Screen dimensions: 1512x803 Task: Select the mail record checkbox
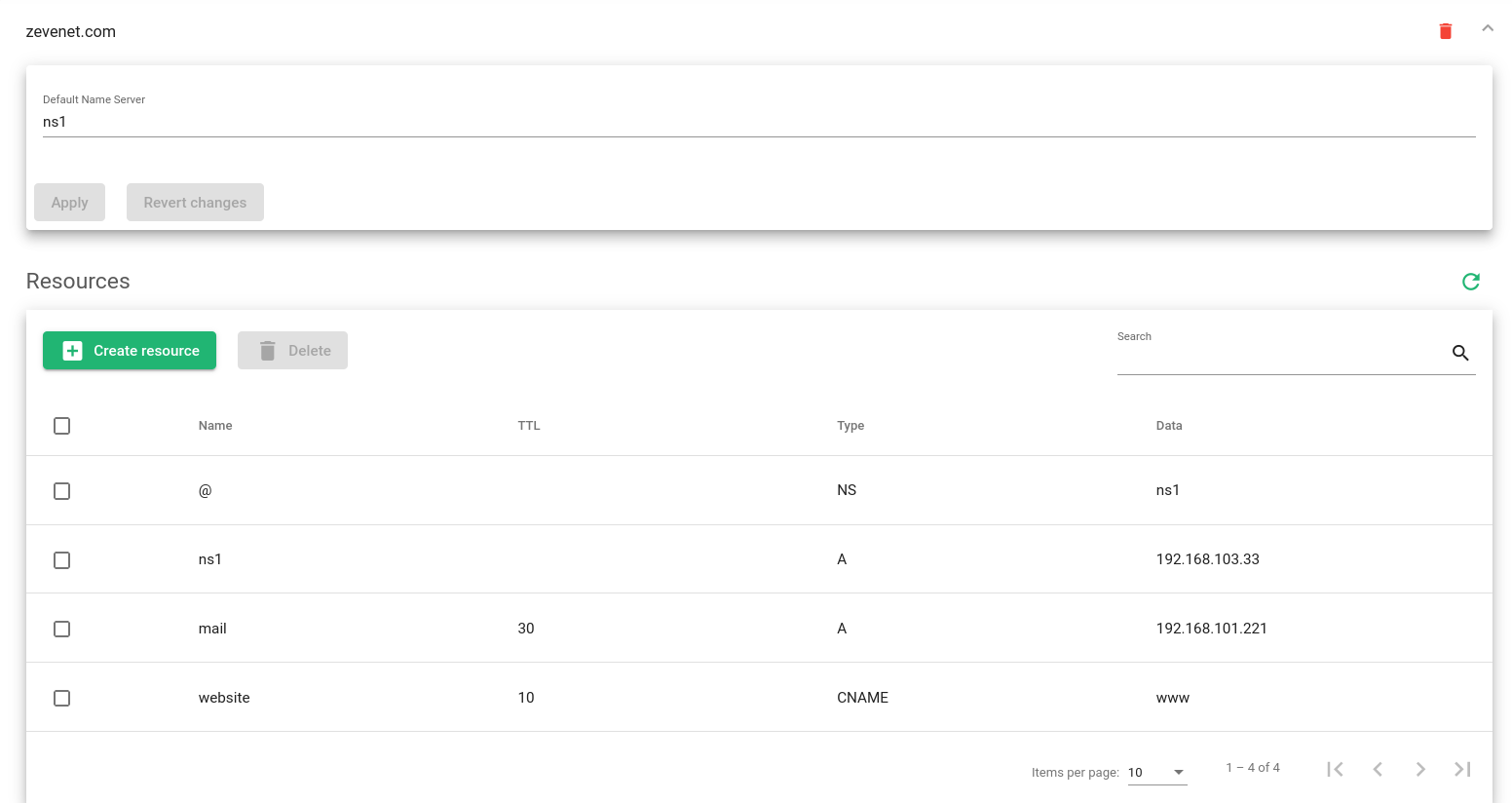point(61,630)
